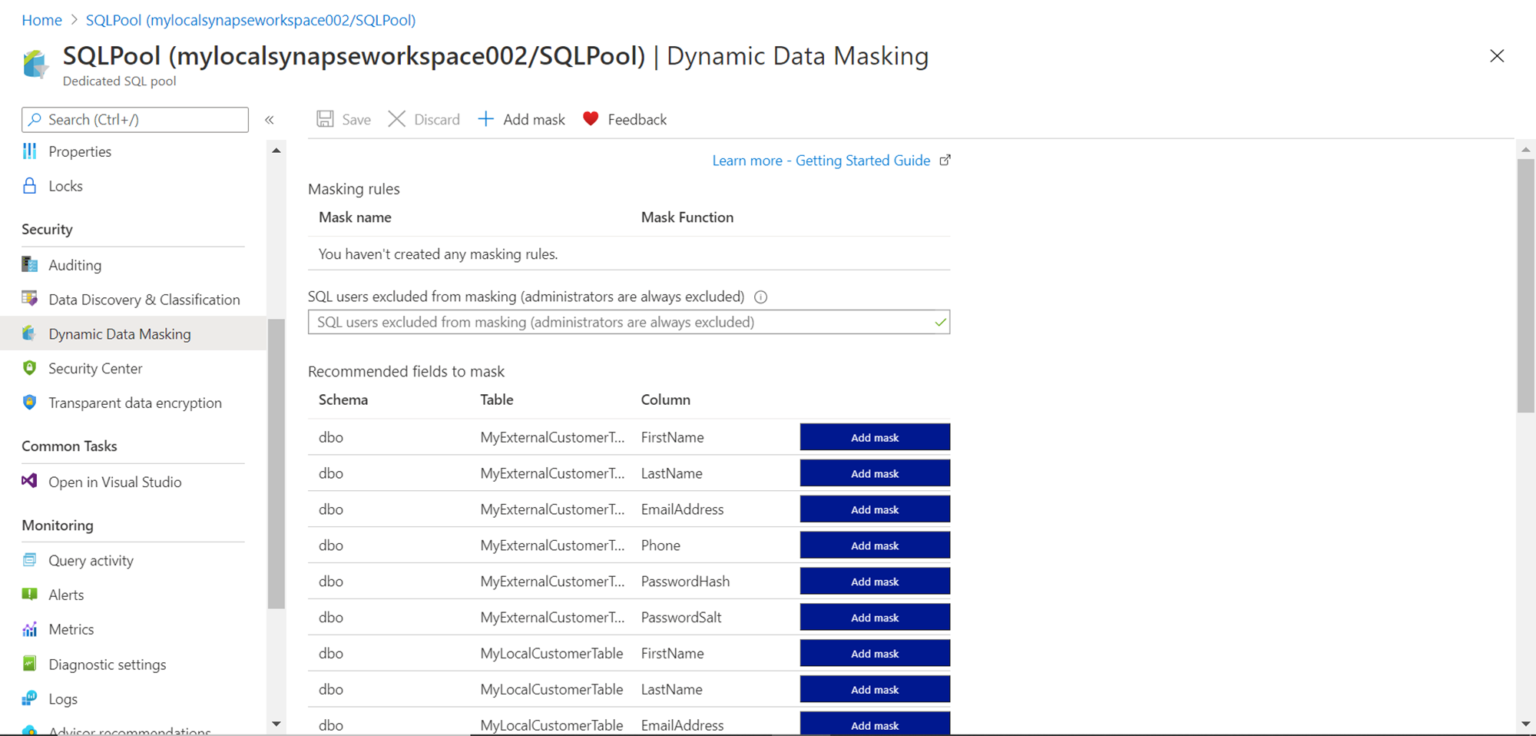Open Transparent data encryption settings
Screen dimensions: 1536x736
coord(134,402)
